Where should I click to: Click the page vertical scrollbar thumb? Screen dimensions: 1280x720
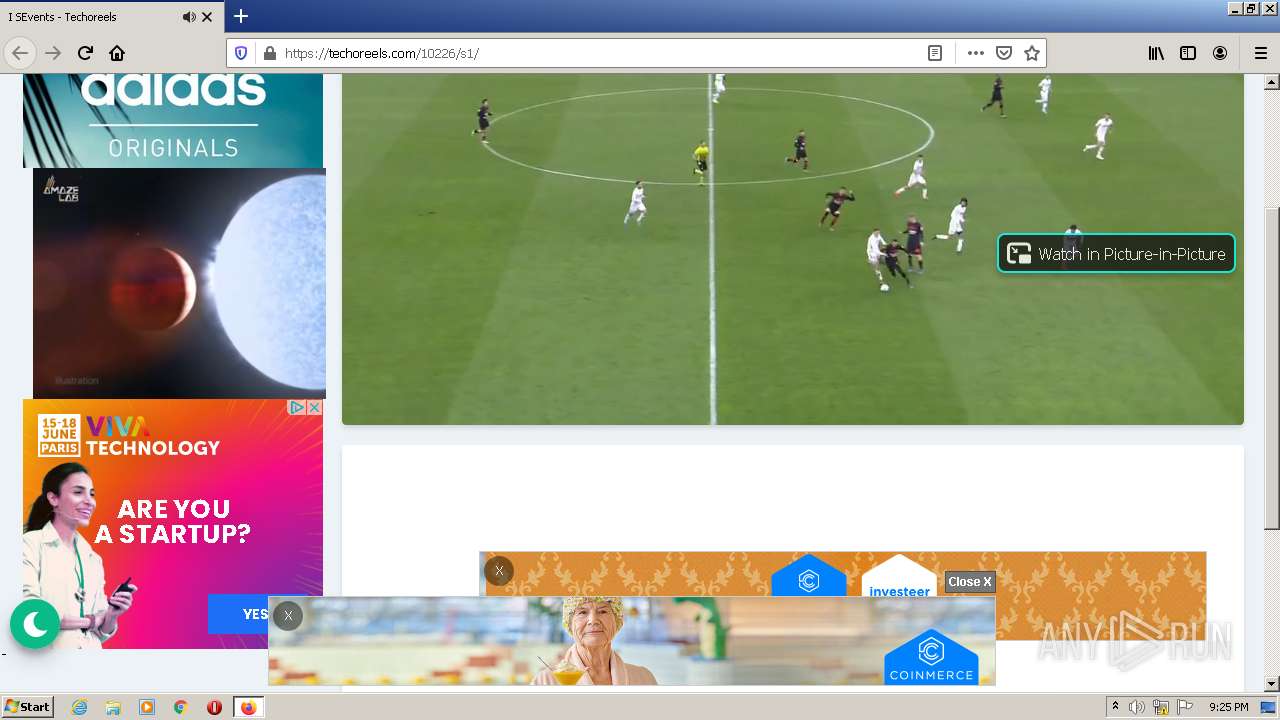(x=1272, y=368)
